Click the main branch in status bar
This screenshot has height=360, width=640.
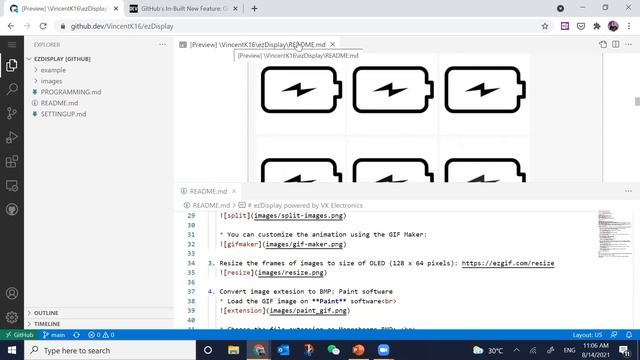click(54, 335)
